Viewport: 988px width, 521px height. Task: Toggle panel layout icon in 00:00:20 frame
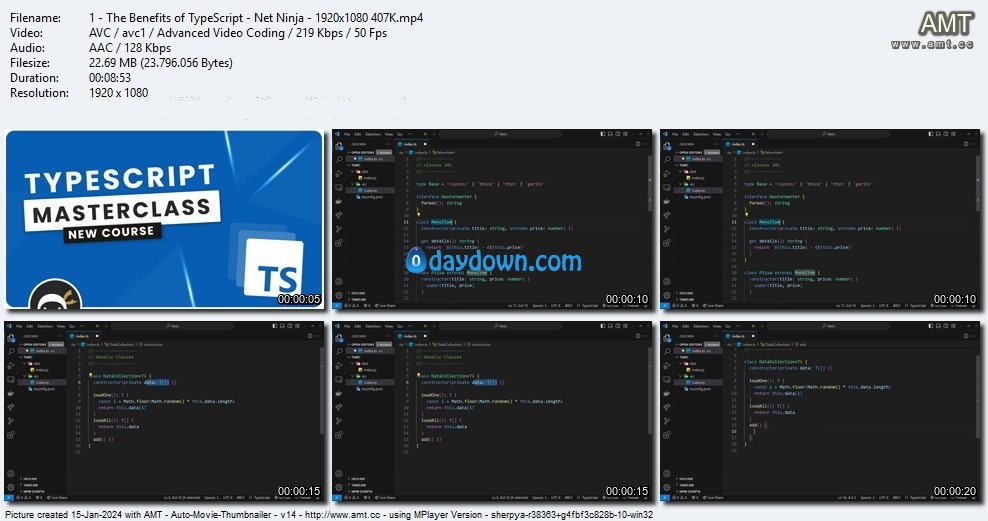[938, 326]
